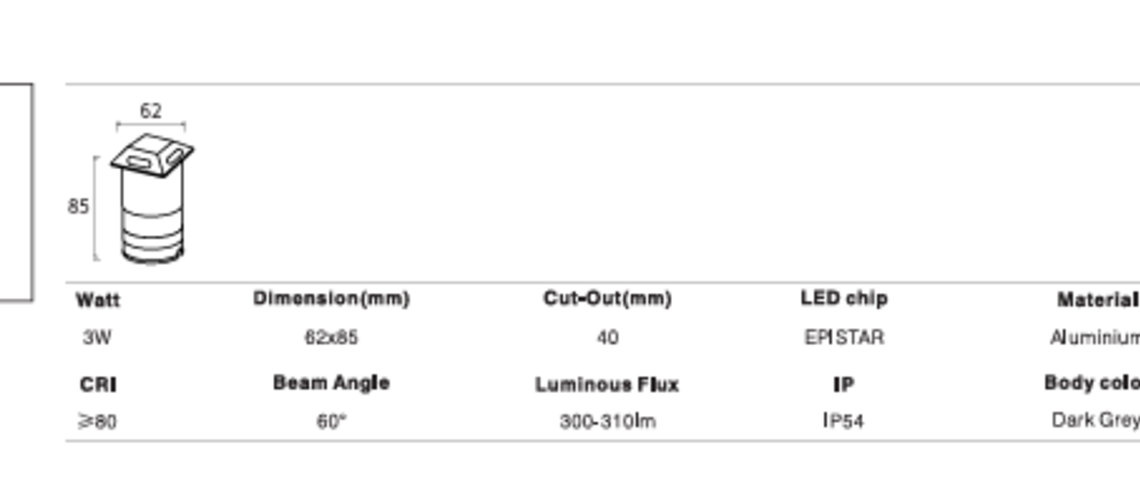Click the cut-out value 40
Screen dimensions: 1140x500
click(607, 338)
